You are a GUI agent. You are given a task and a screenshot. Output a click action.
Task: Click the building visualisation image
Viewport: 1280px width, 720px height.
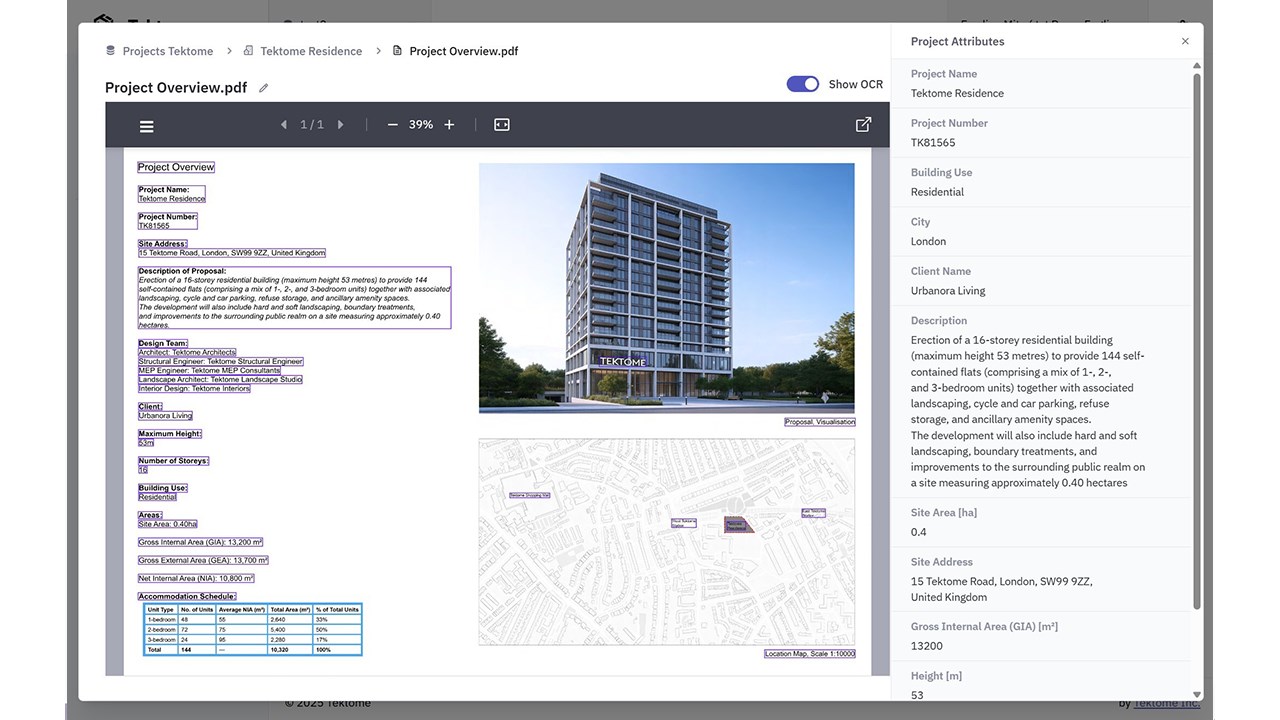tap(667, 288)
